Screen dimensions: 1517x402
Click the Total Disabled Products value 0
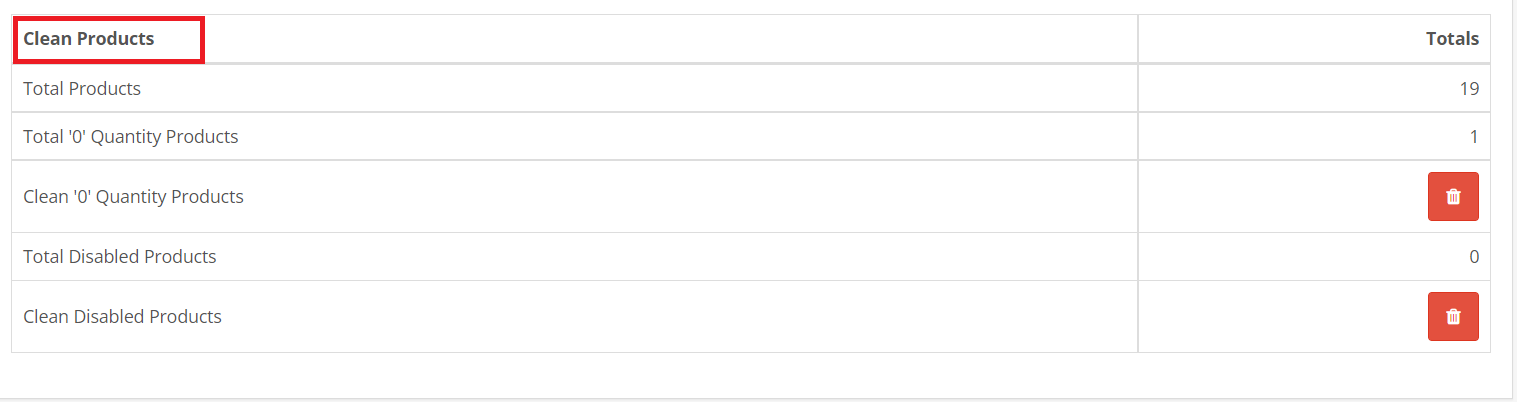(1473, 257)
